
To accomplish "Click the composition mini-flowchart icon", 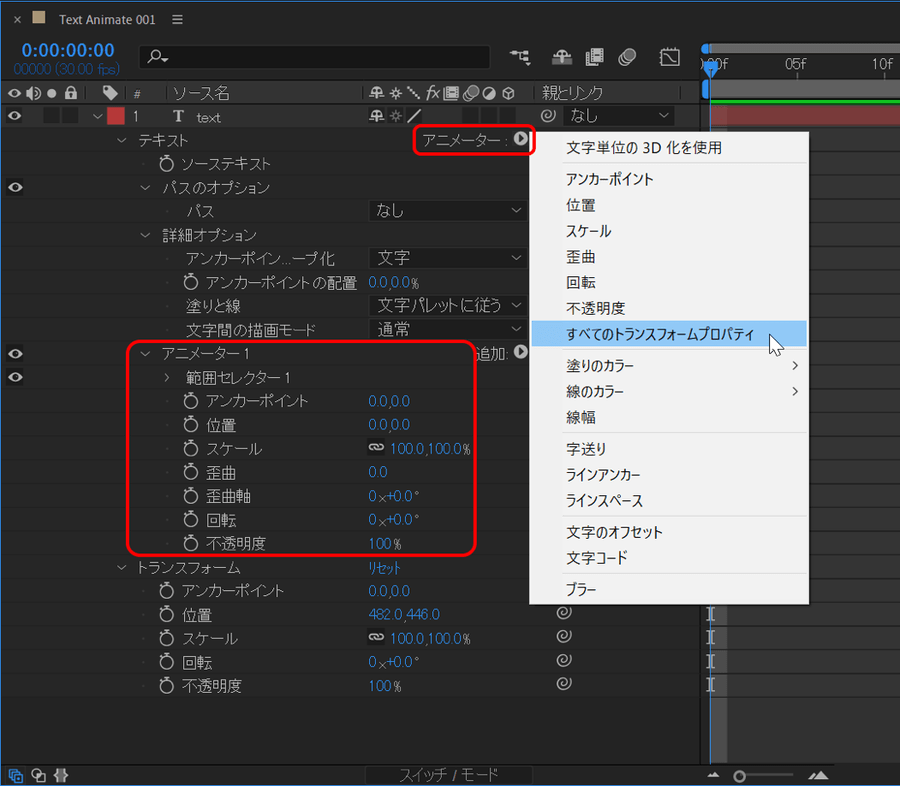I will tap(520, 57).
